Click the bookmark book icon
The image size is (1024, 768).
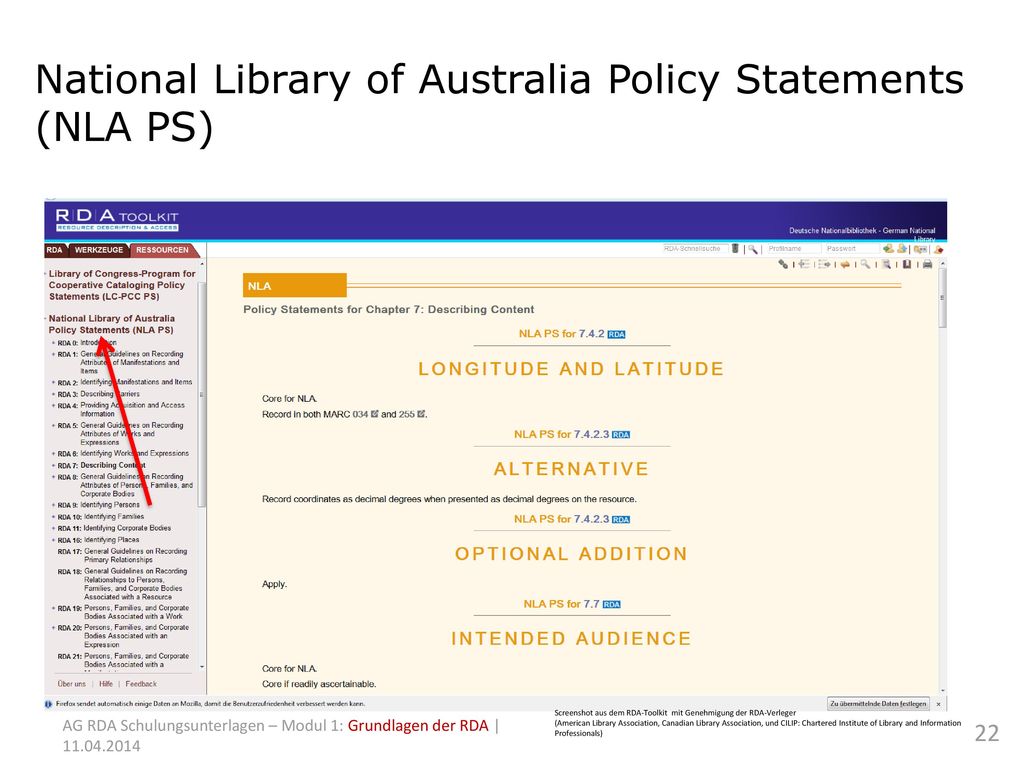click(907, 264)
